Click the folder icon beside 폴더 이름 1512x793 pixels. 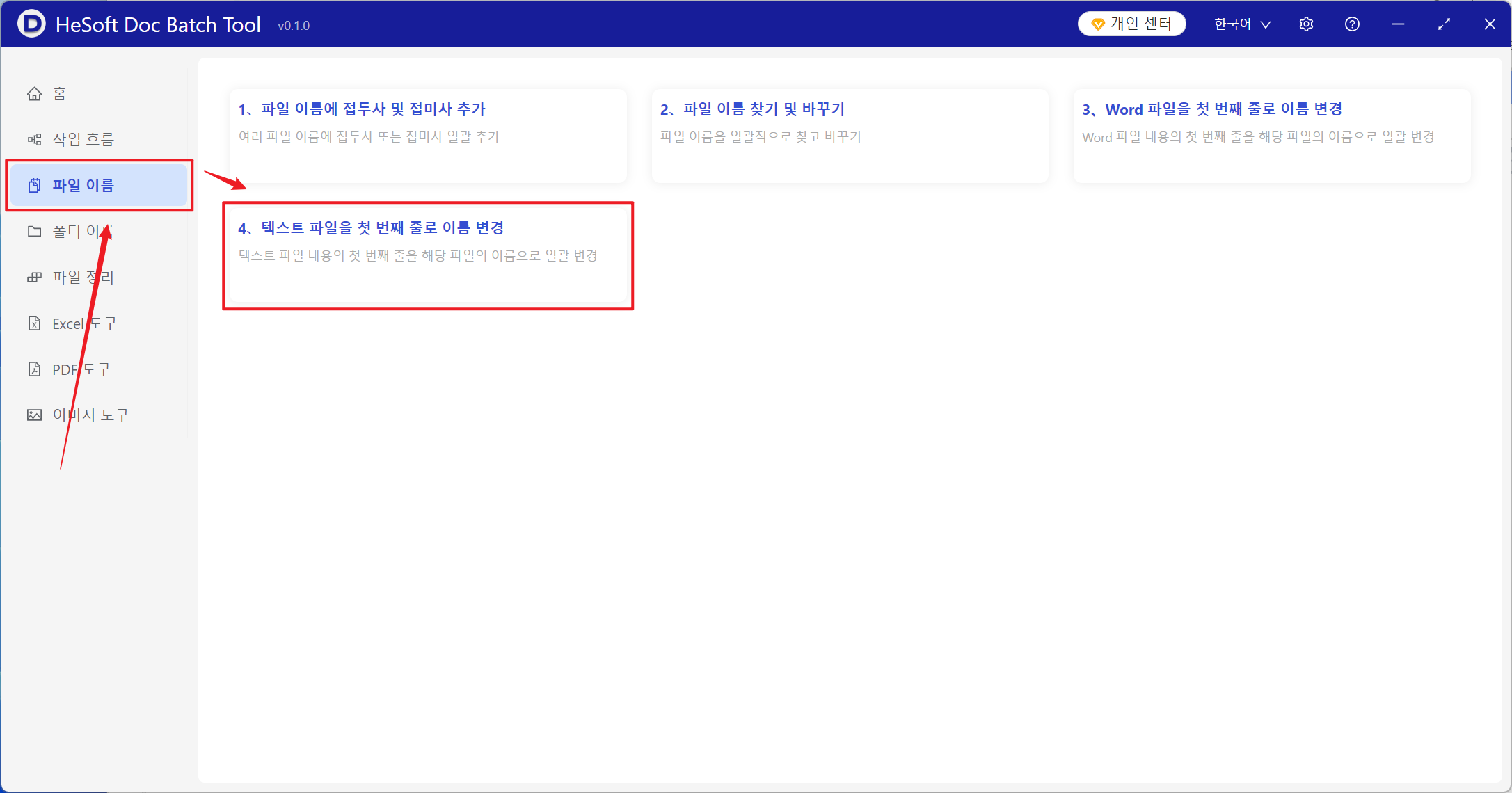coord(34,232)
